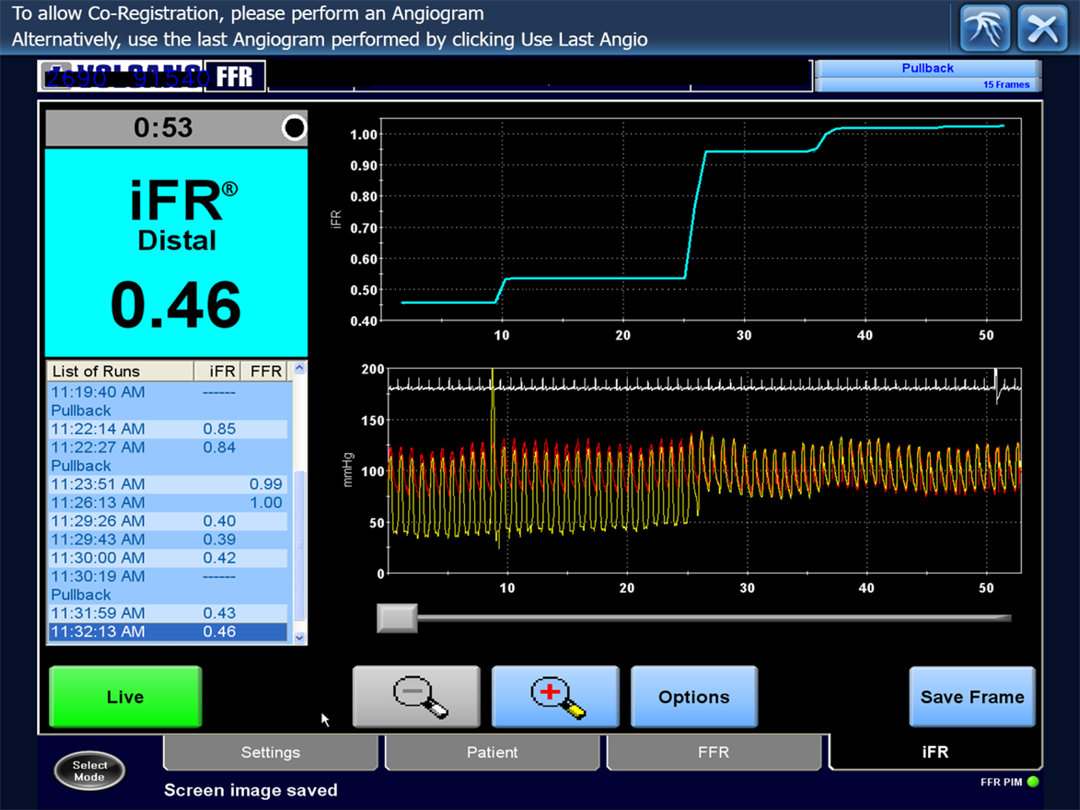Image resolution: width=1080 pixels, height=810 pixels.
Task: Click the iFR column header in run list
Action: tap(217, 371)
